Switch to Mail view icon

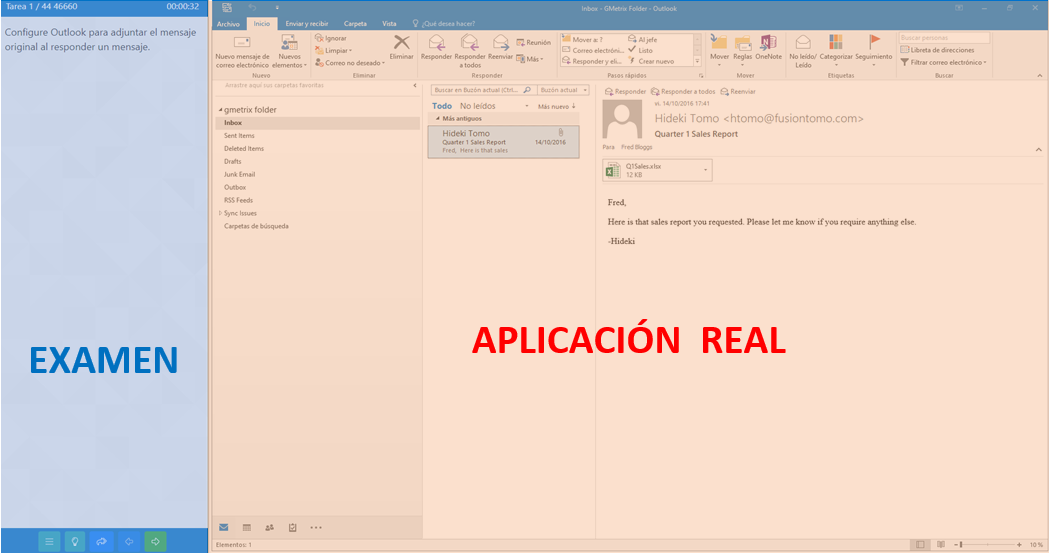[x=223, y=528]
